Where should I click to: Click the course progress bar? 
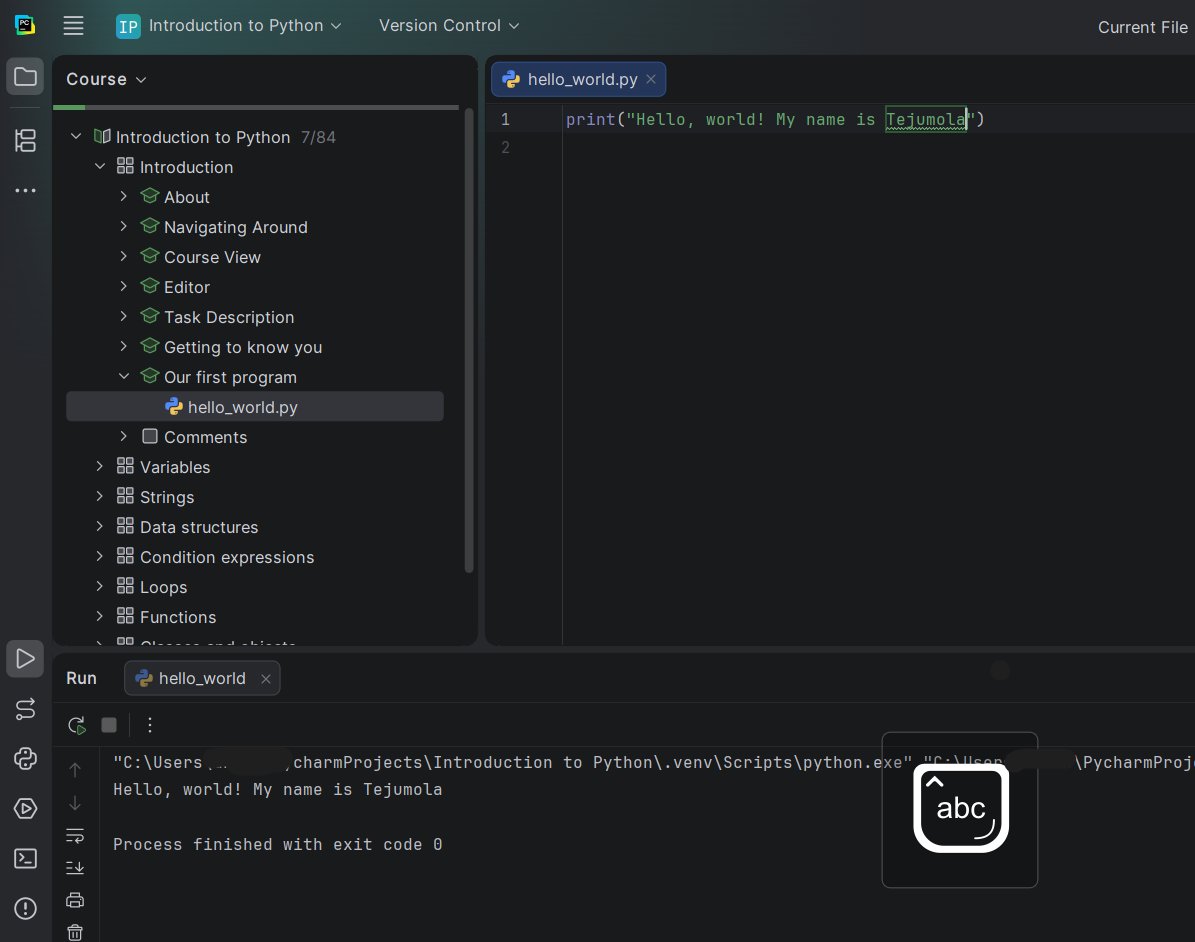click(256, 107)
